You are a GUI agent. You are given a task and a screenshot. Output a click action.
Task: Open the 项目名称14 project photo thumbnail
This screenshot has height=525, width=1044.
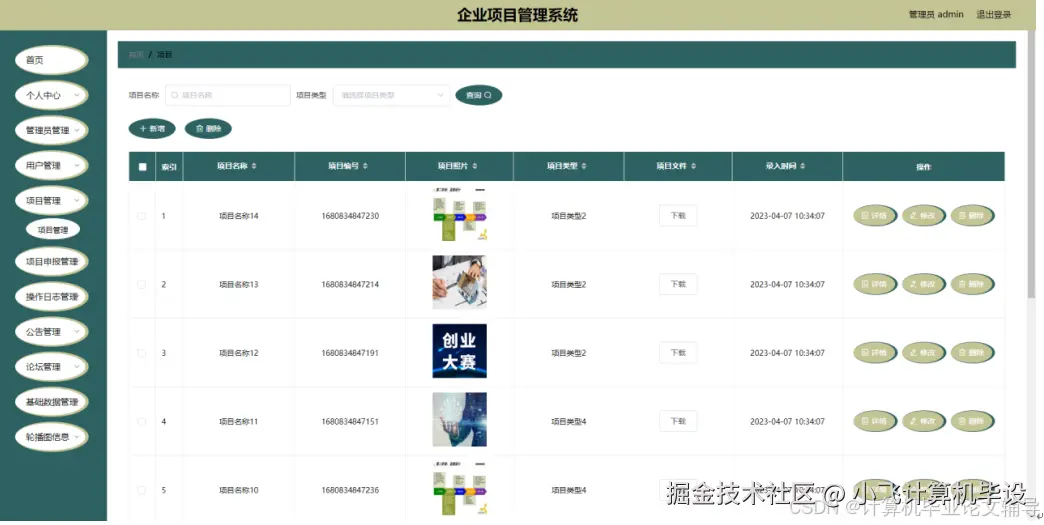point(459,214)
